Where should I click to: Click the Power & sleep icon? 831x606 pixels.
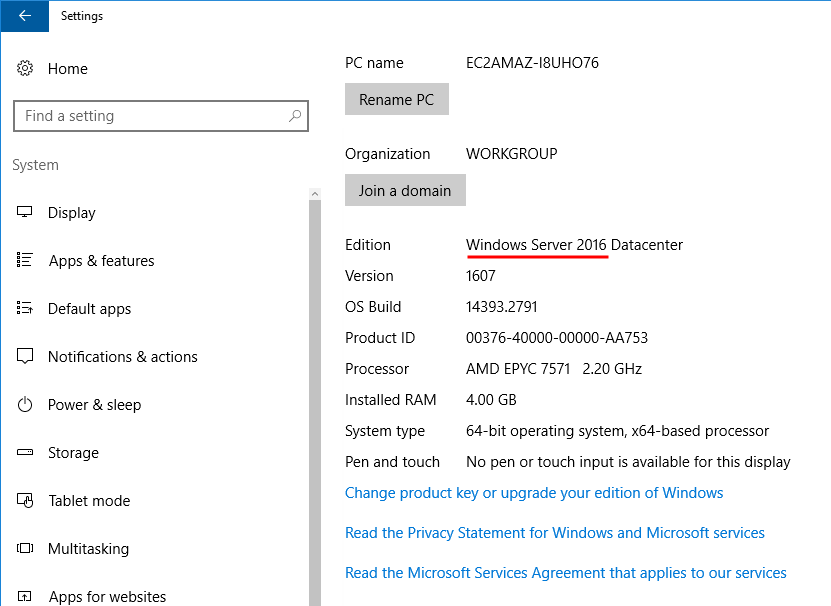(x=25, y=405)
